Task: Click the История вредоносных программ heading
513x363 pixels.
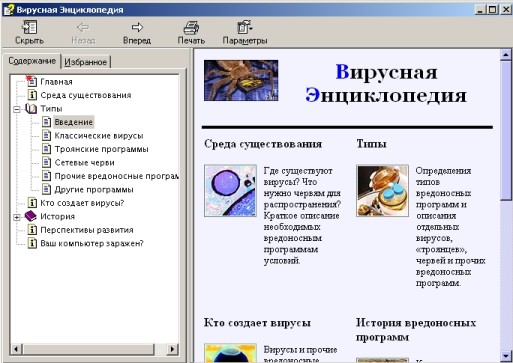Action: point(416,330)
